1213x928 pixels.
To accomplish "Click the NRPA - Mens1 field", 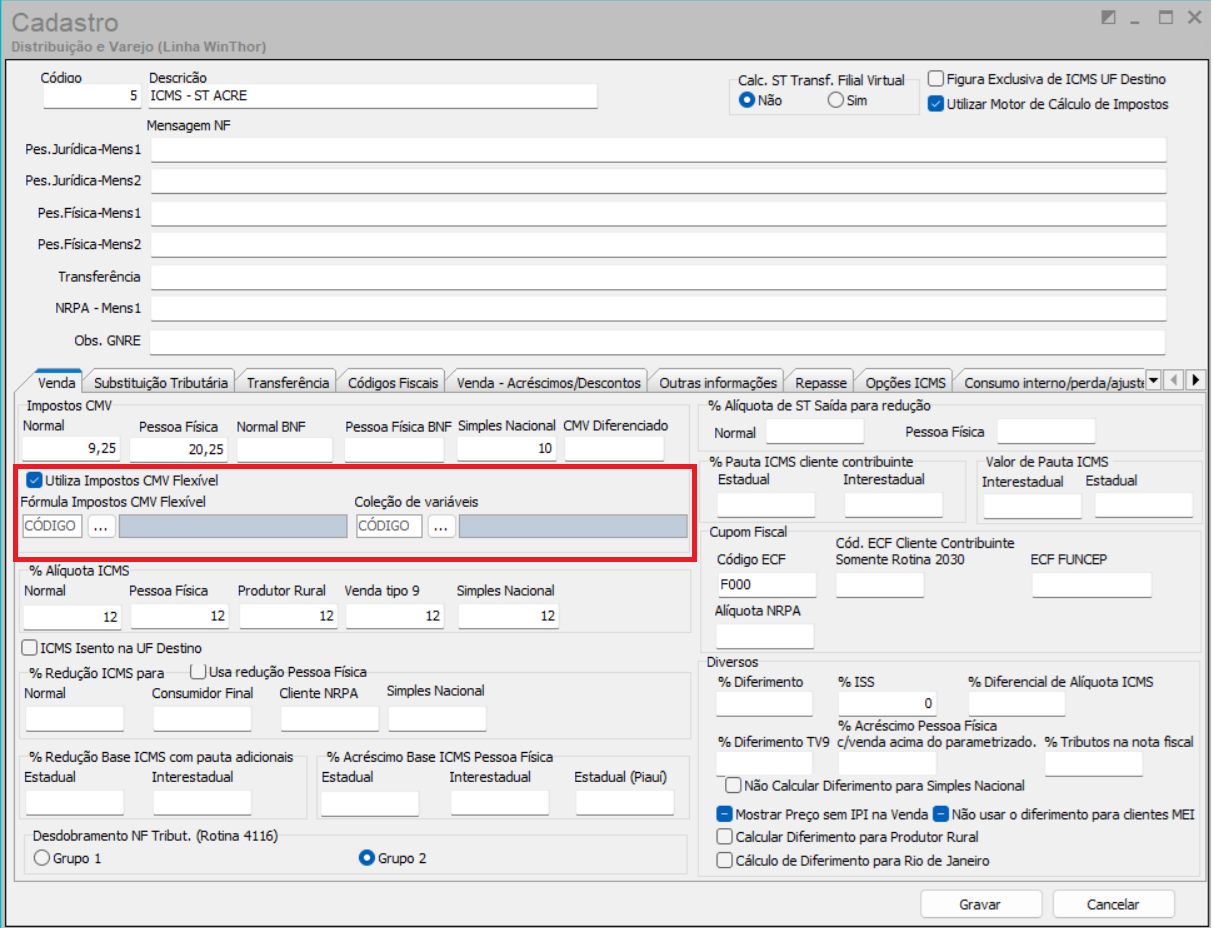I will tap(658, 308).
